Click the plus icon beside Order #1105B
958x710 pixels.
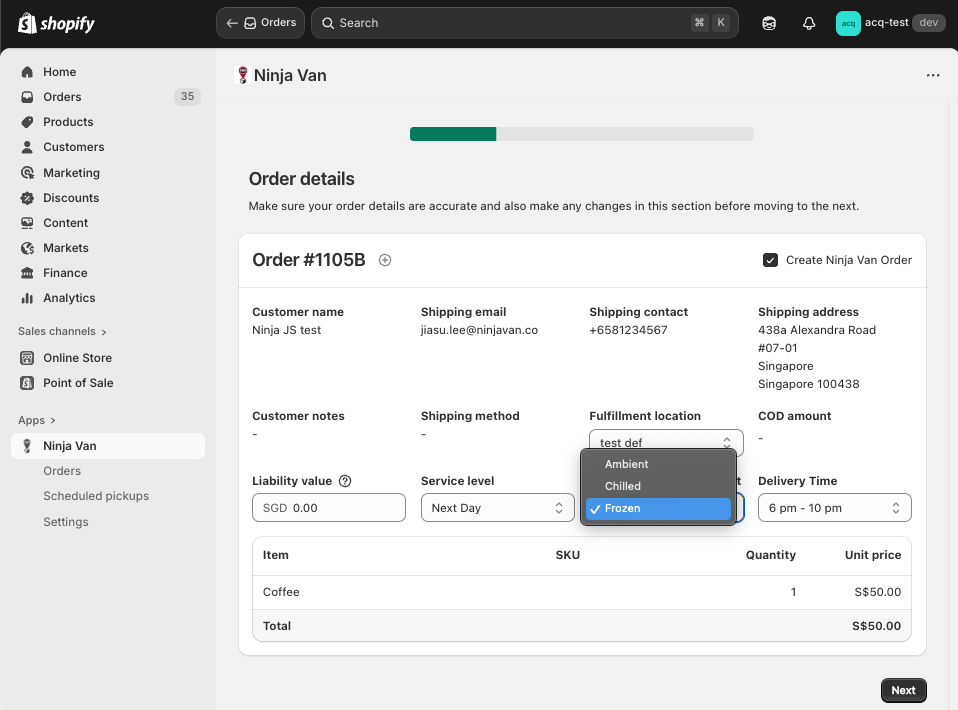[385, 260]
